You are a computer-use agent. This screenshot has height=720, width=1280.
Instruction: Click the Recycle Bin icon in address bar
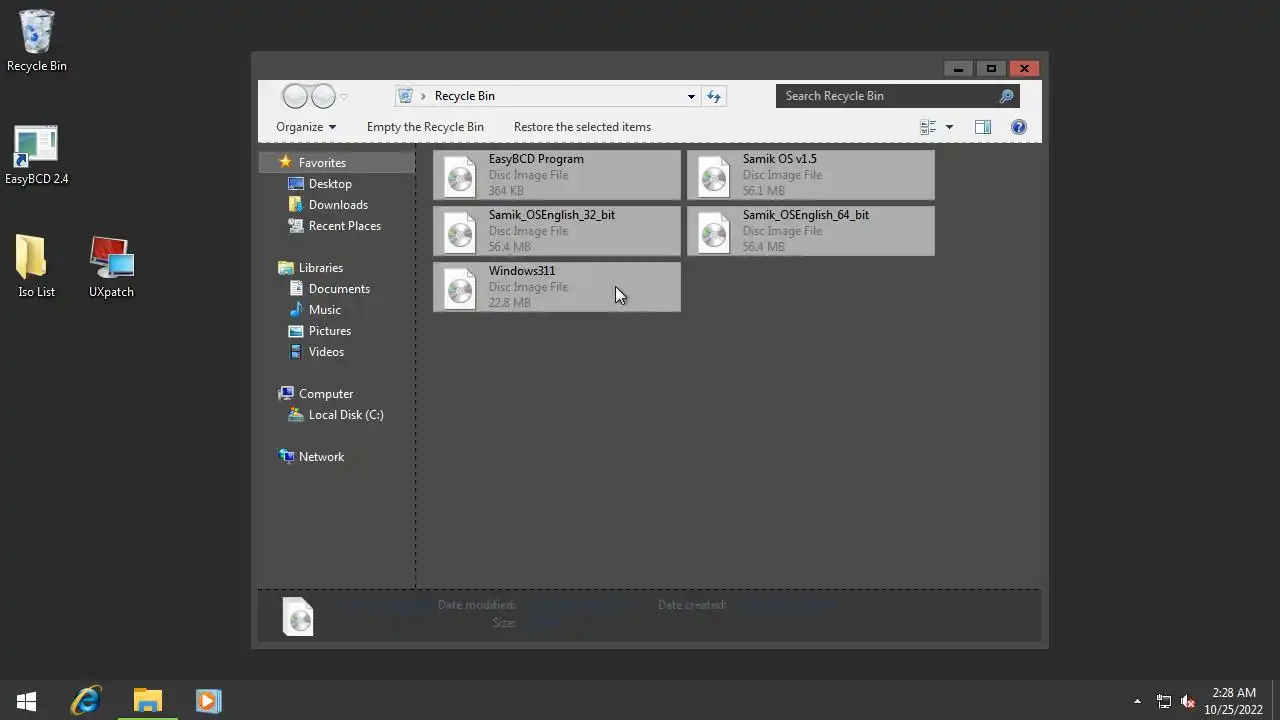[406, 96]
